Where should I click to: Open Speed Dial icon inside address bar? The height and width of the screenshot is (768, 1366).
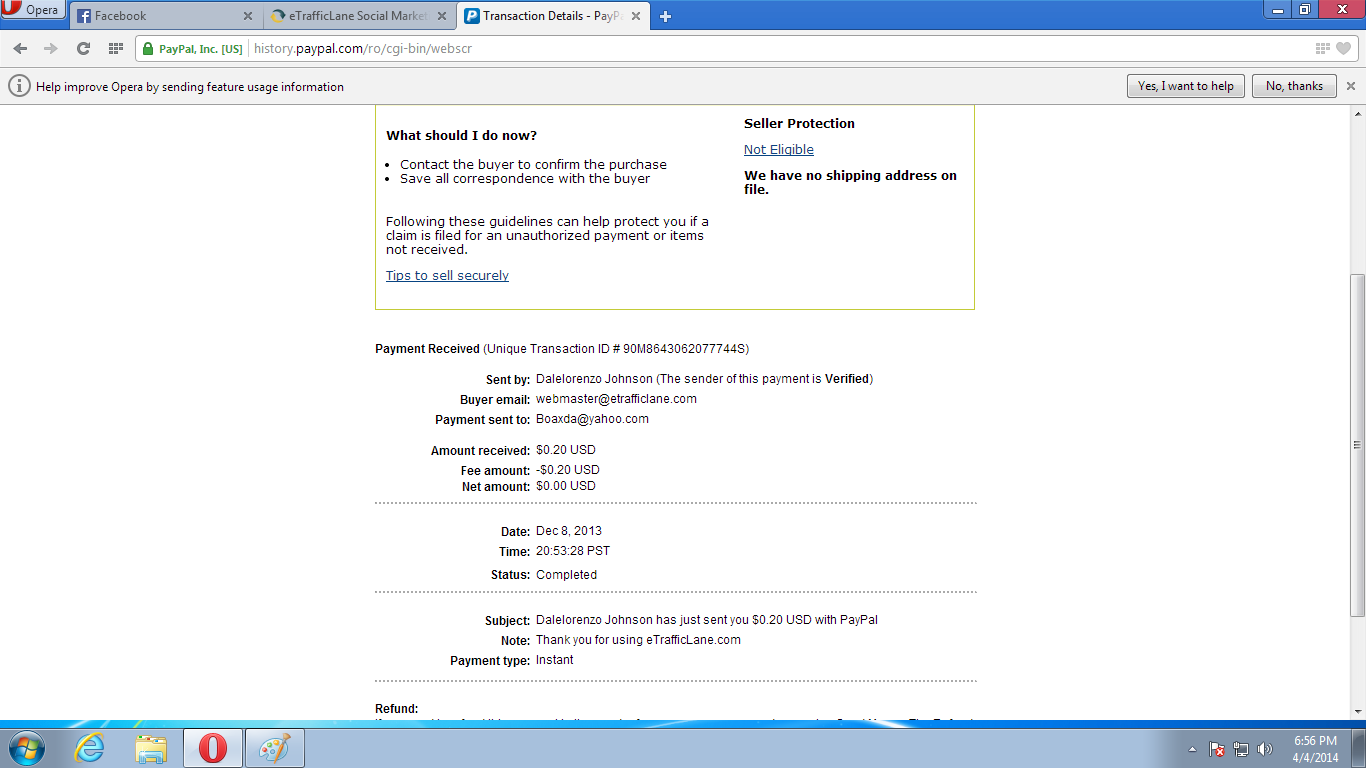1323,48
